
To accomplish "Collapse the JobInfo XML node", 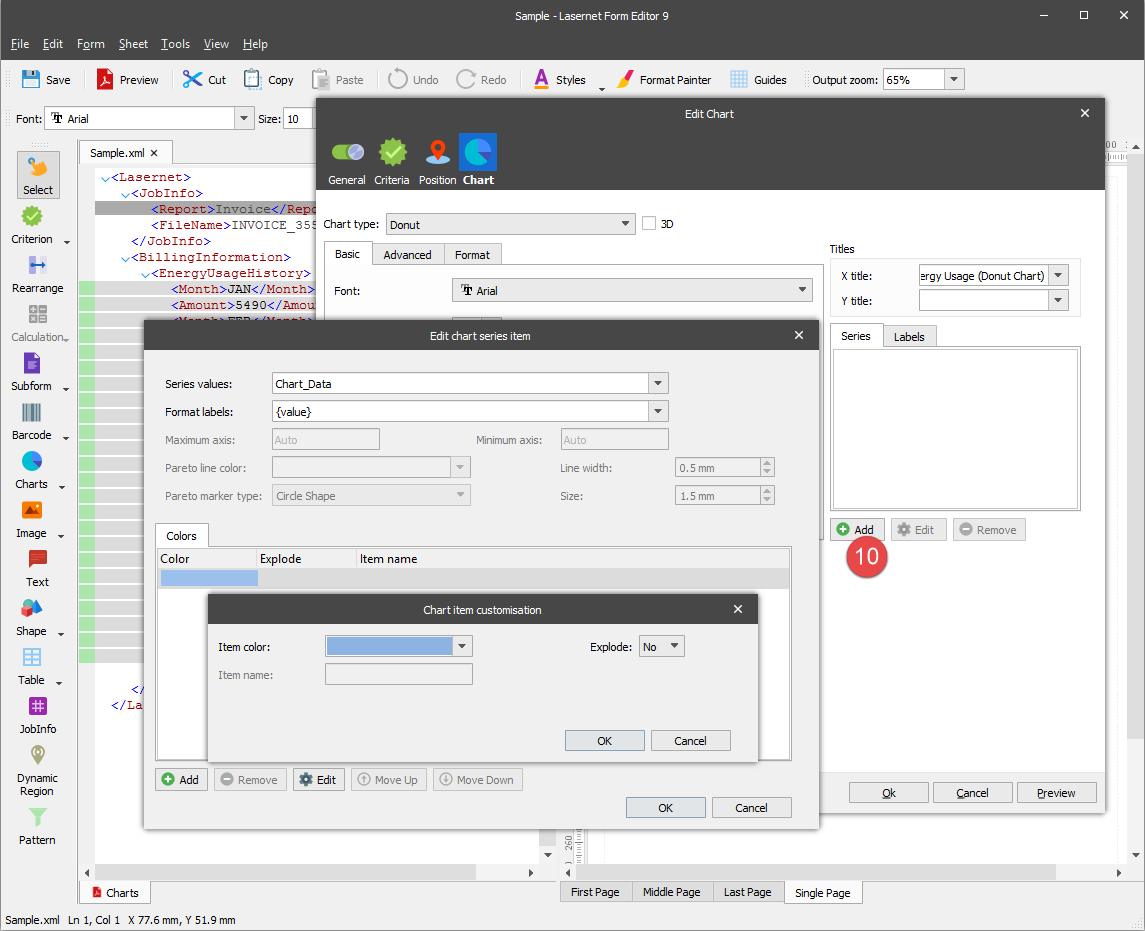I will tap(125, 194).
